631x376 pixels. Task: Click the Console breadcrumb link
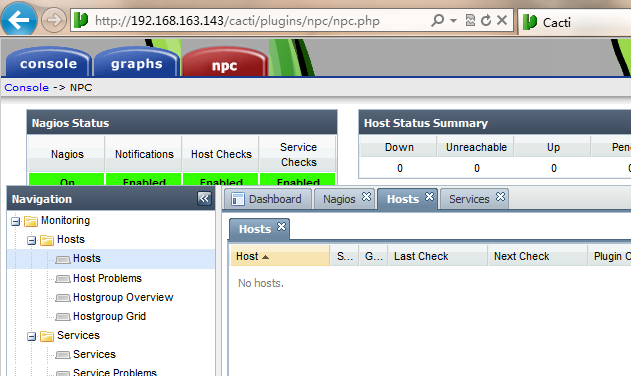click(x=27, y=87)
